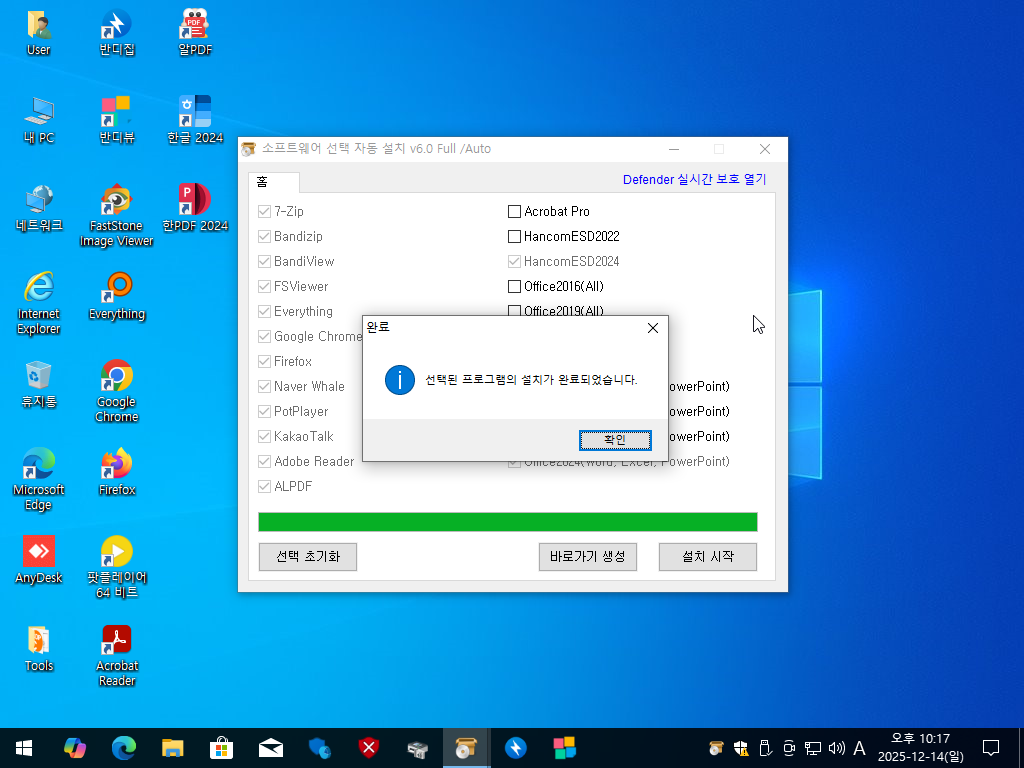Open the notification center icon

point(991,748)
